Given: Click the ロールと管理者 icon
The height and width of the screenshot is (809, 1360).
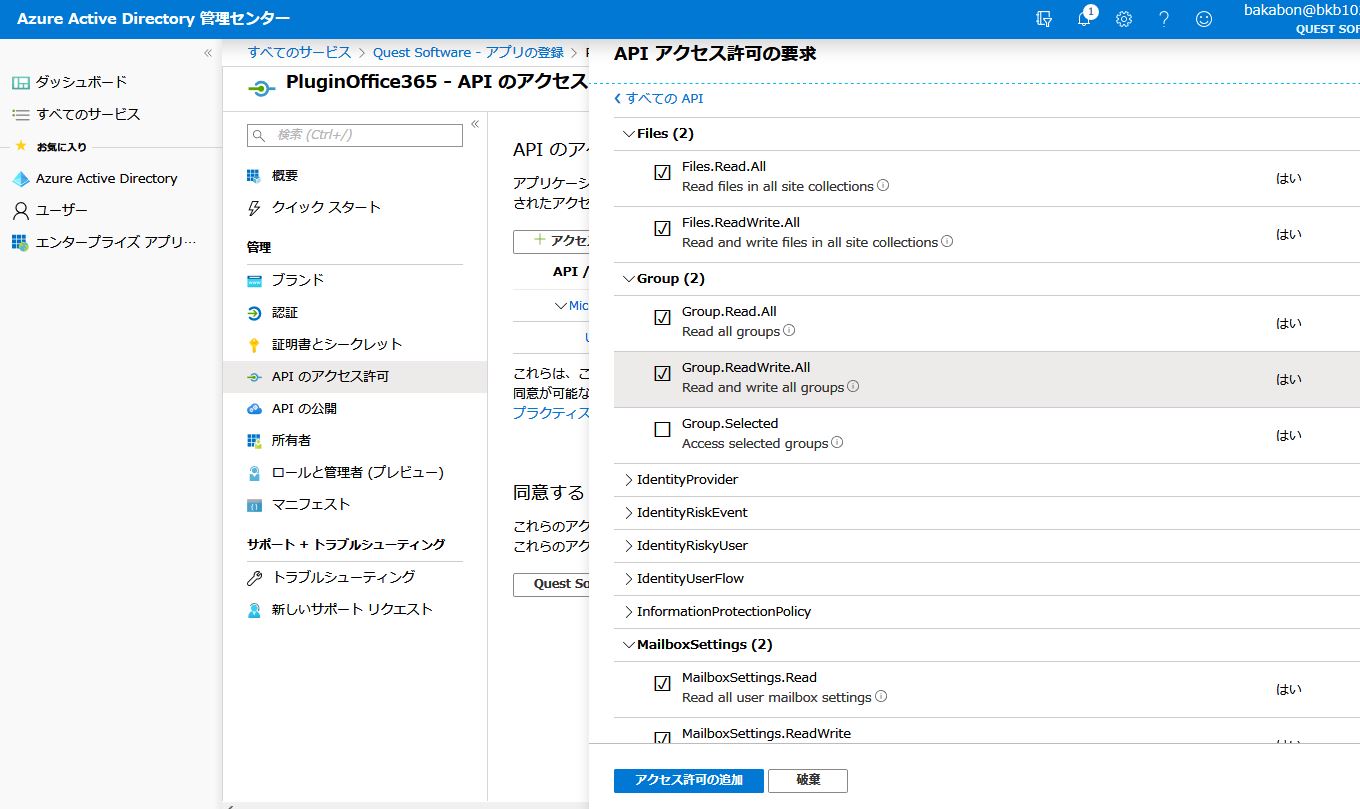Looking at the screenshot, I should point(254,473).
